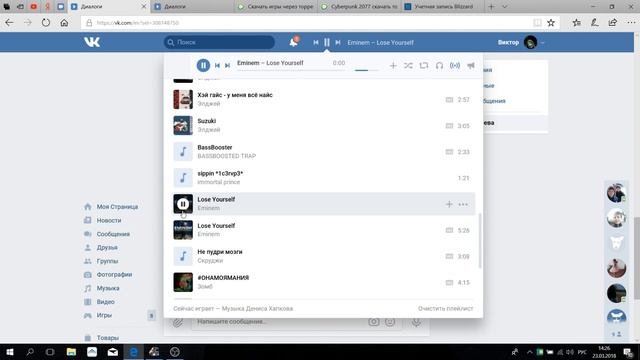Screen dimensions: 640x360
Task: Add current track with the plus icon
Action: [393, 65]
